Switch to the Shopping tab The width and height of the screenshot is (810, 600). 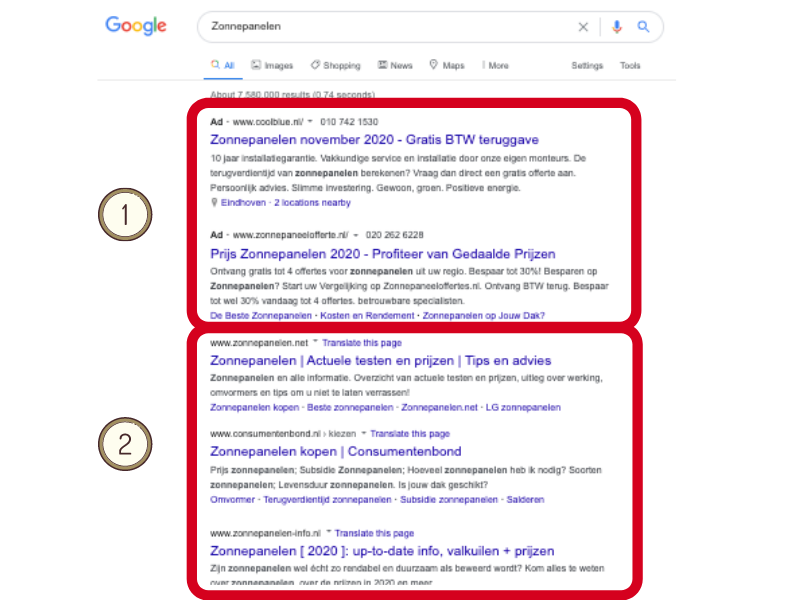pos(335,66)
